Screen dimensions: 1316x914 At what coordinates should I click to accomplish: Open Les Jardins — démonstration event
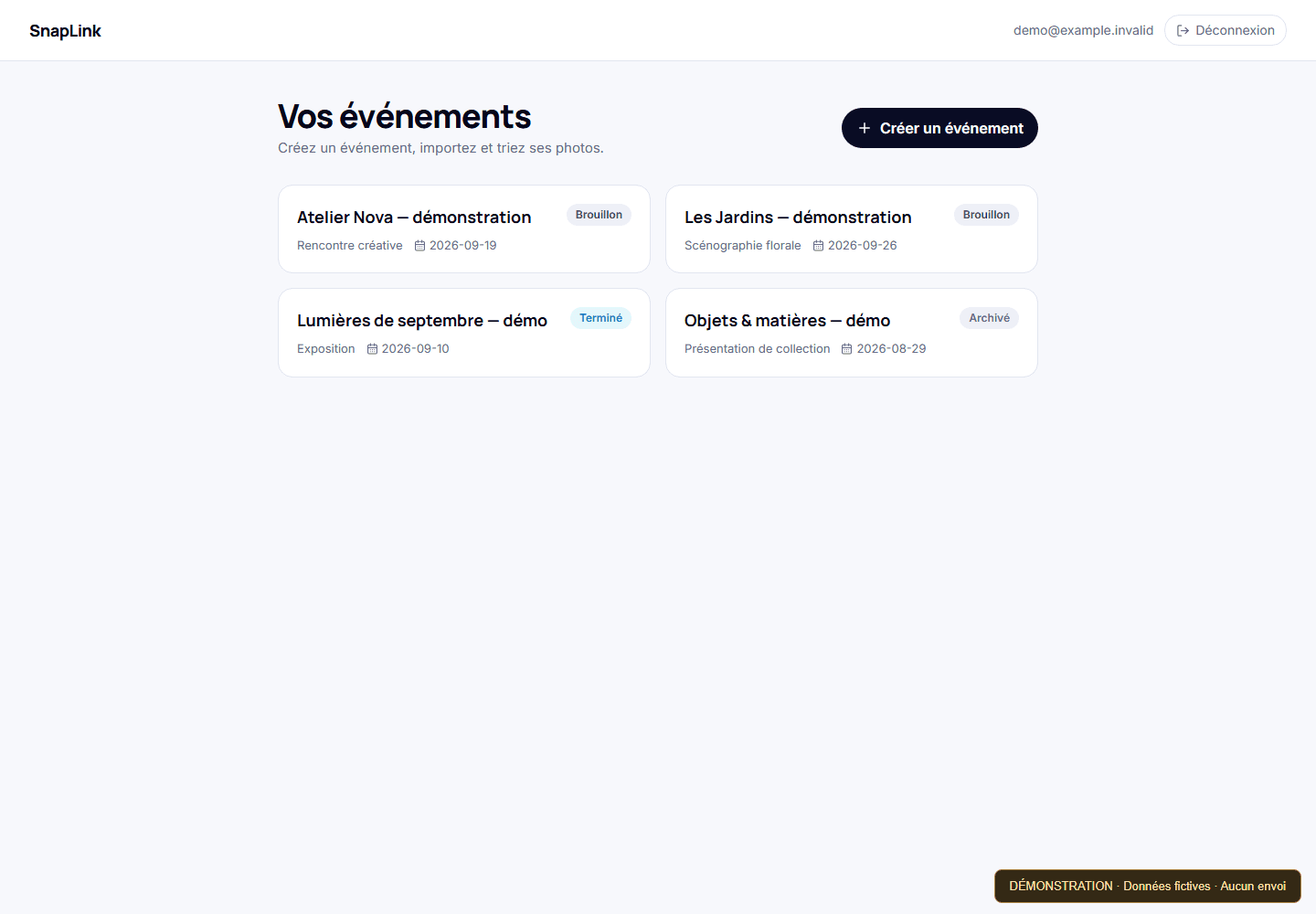[852, 228]
